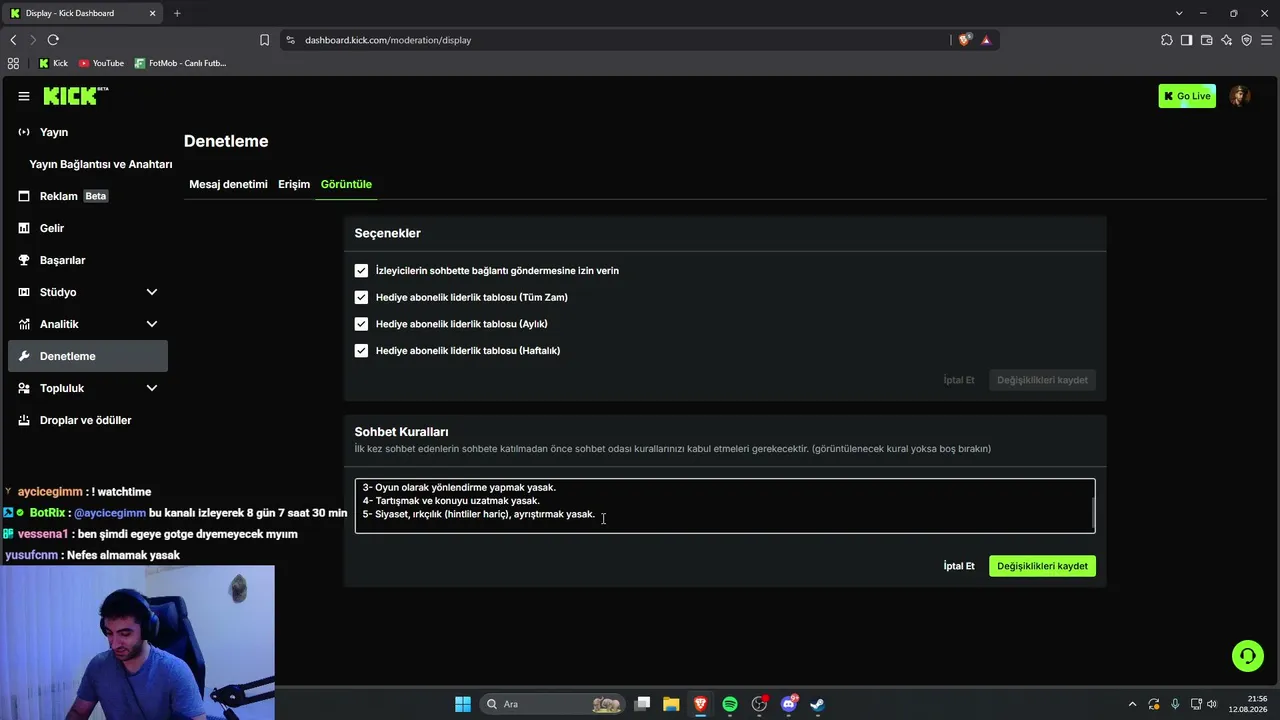Click İptal Et under Sohbet Kuralları
Image resolution: width=1280 pixels, height=720 pixels.
click(959, 566)
